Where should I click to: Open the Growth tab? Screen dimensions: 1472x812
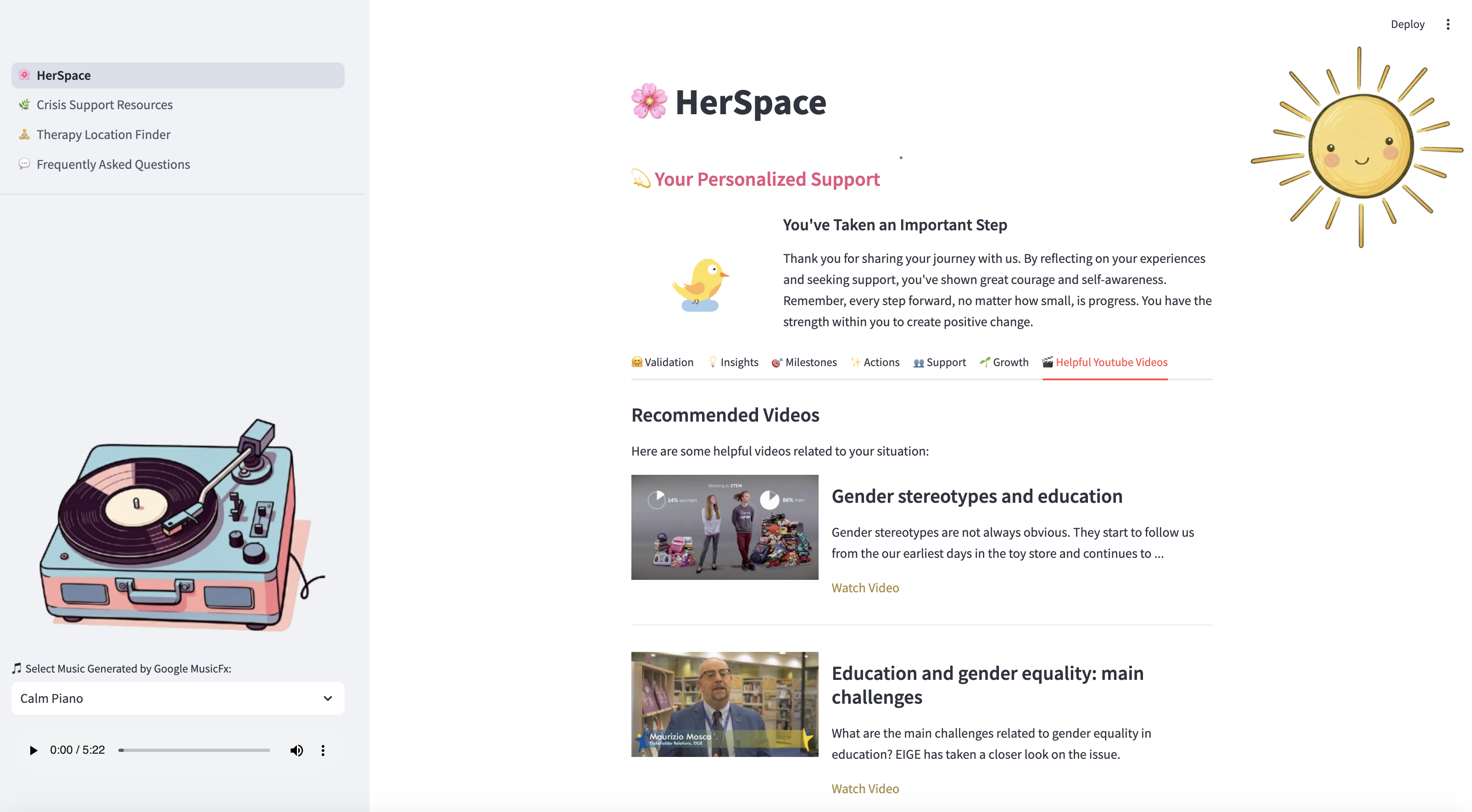pyautogui.click(x=1004, y=362)
